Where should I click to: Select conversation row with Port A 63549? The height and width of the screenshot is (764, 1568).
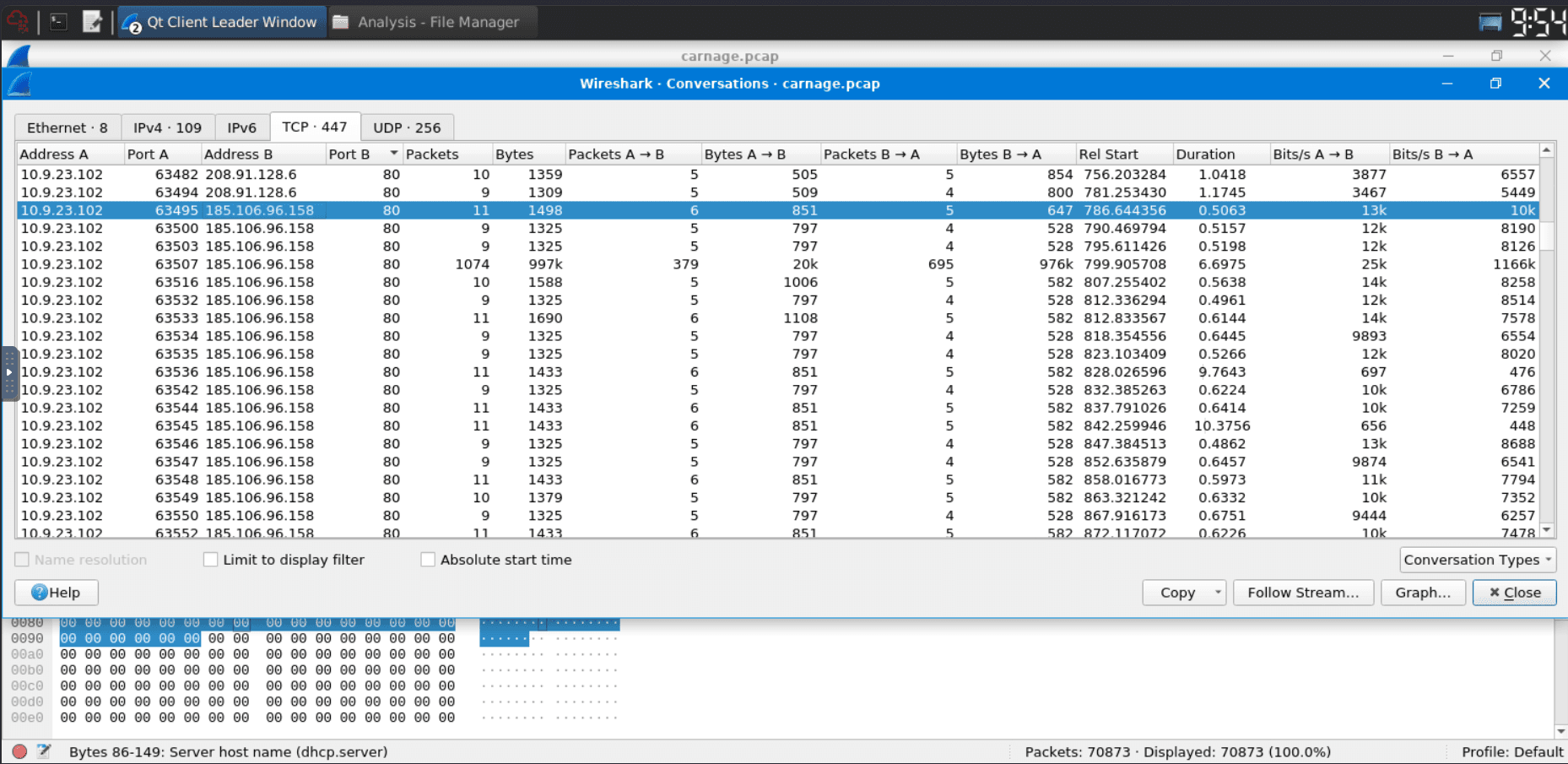coord(777,498)
